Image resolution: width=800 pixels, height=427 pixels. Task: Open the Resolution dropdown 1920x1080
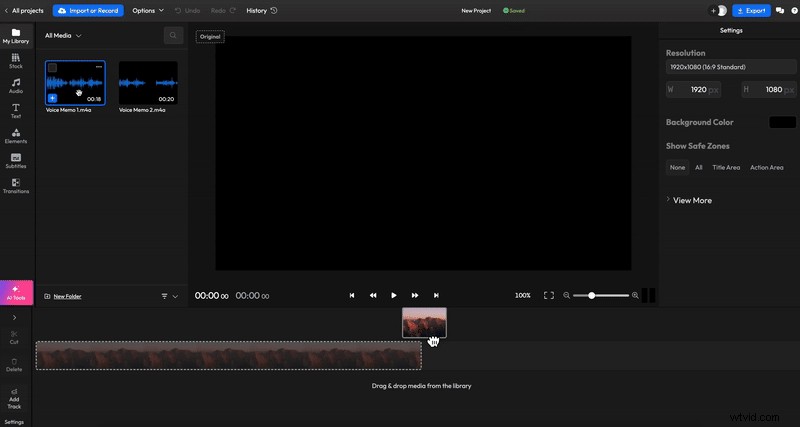click(731, 67)
